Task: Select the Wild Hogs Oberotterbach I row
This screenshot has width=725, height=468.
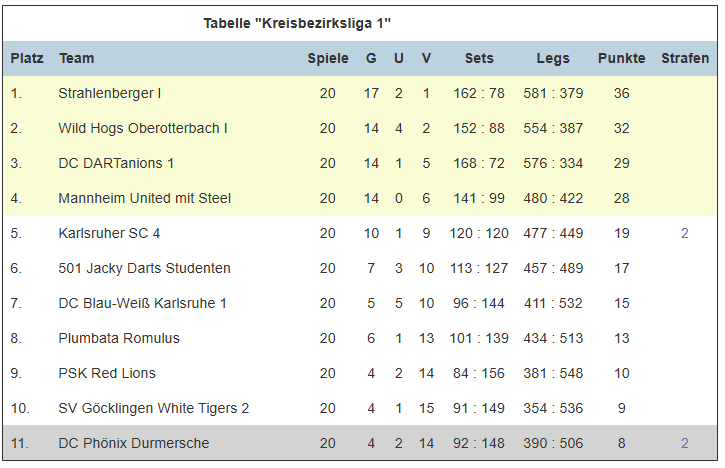Action: click(x=360, y=129)
